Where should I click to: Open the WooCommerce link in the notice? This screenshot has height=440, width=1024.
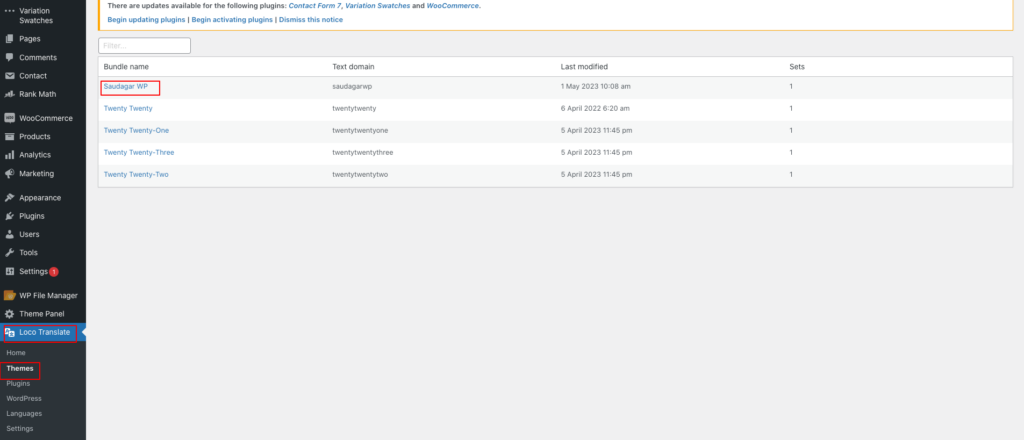click(x=453, y=5)
